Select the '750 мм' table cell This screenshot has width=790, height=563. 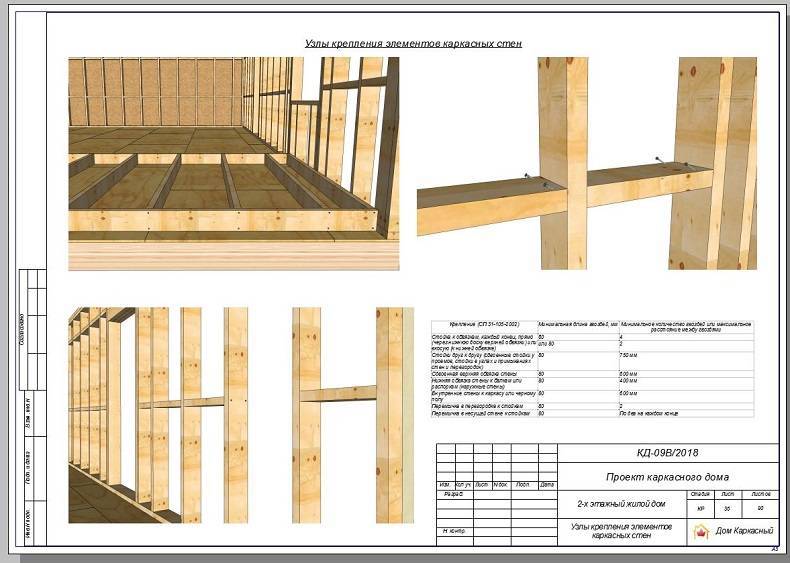pyautogui.click(x=687, y=361)
